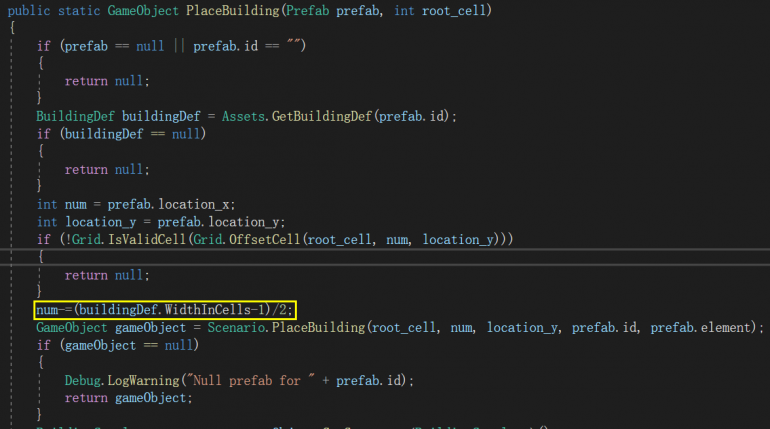Click the PlaceBuilding method name in signature

[x=233, y=10]
